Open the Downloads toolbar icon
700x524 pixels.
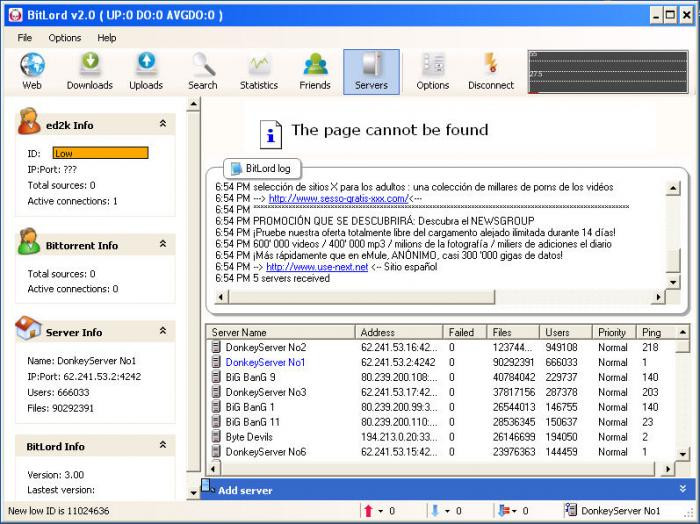coord(90,63)
